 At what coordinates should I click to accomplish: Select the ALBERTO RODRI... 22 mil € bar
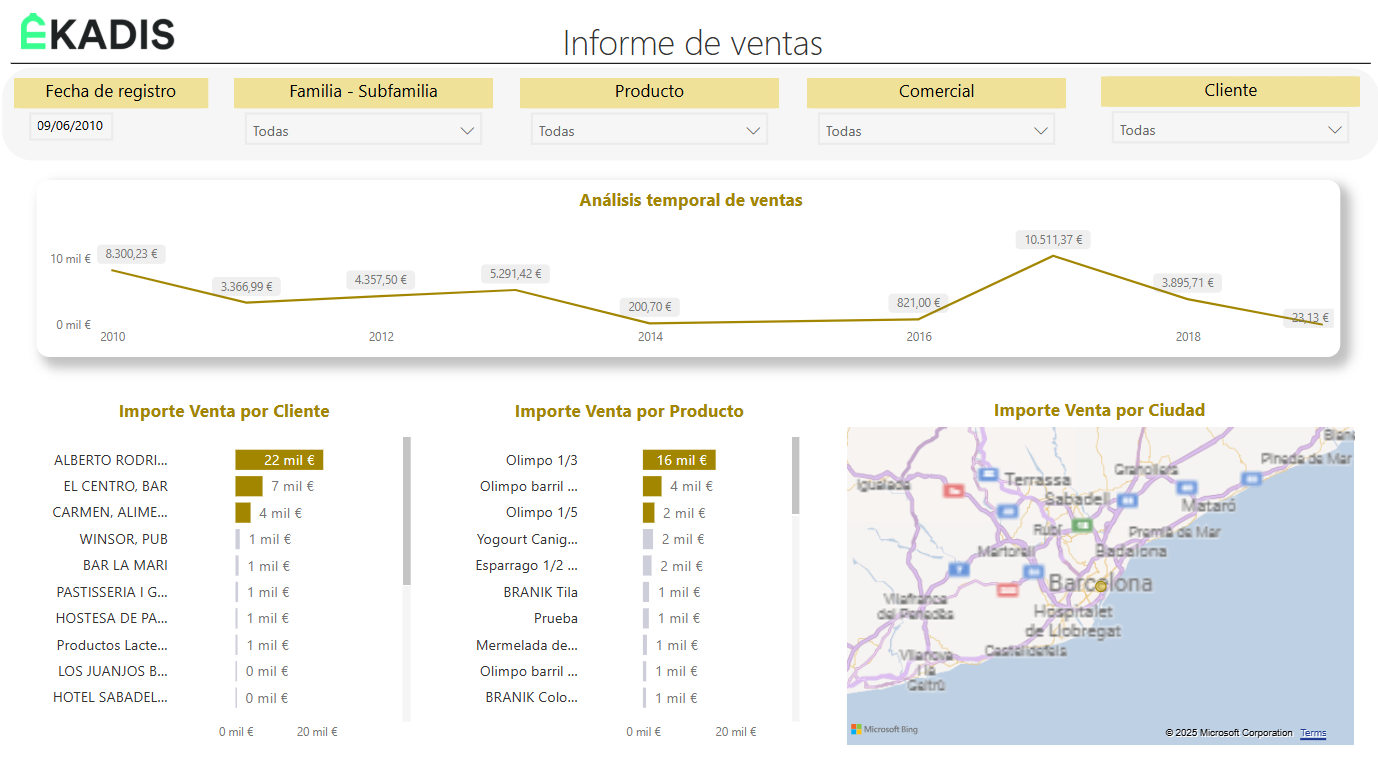click(279, 460)
